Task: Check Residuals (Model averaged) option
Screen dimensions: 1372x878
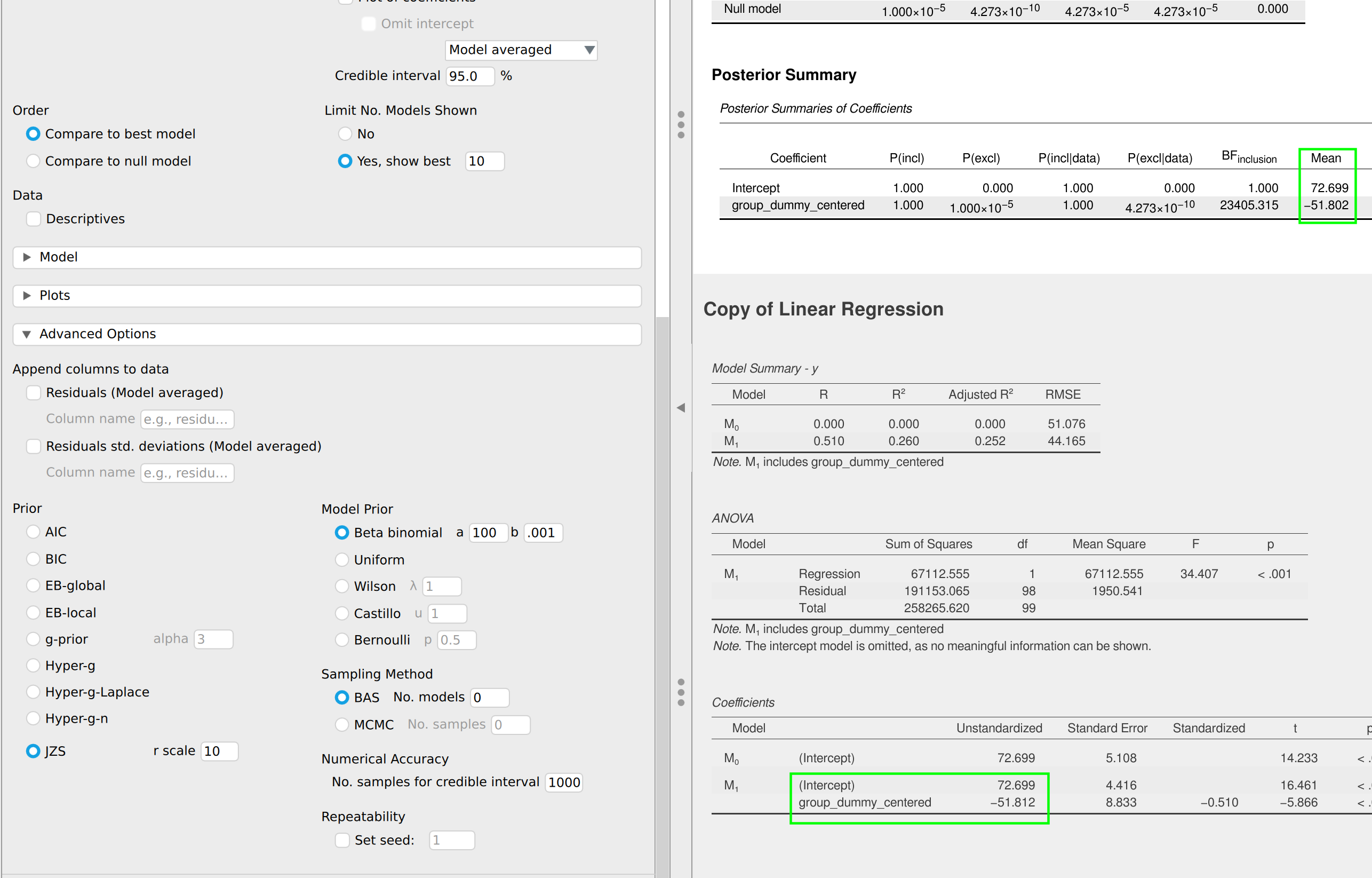Action: click(x=34, y=393)
